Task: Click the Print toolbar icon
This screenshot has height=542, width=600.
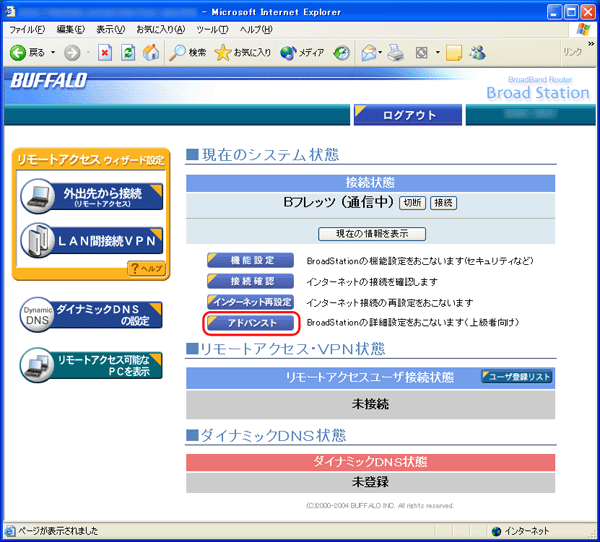Action: pos(396,53)
